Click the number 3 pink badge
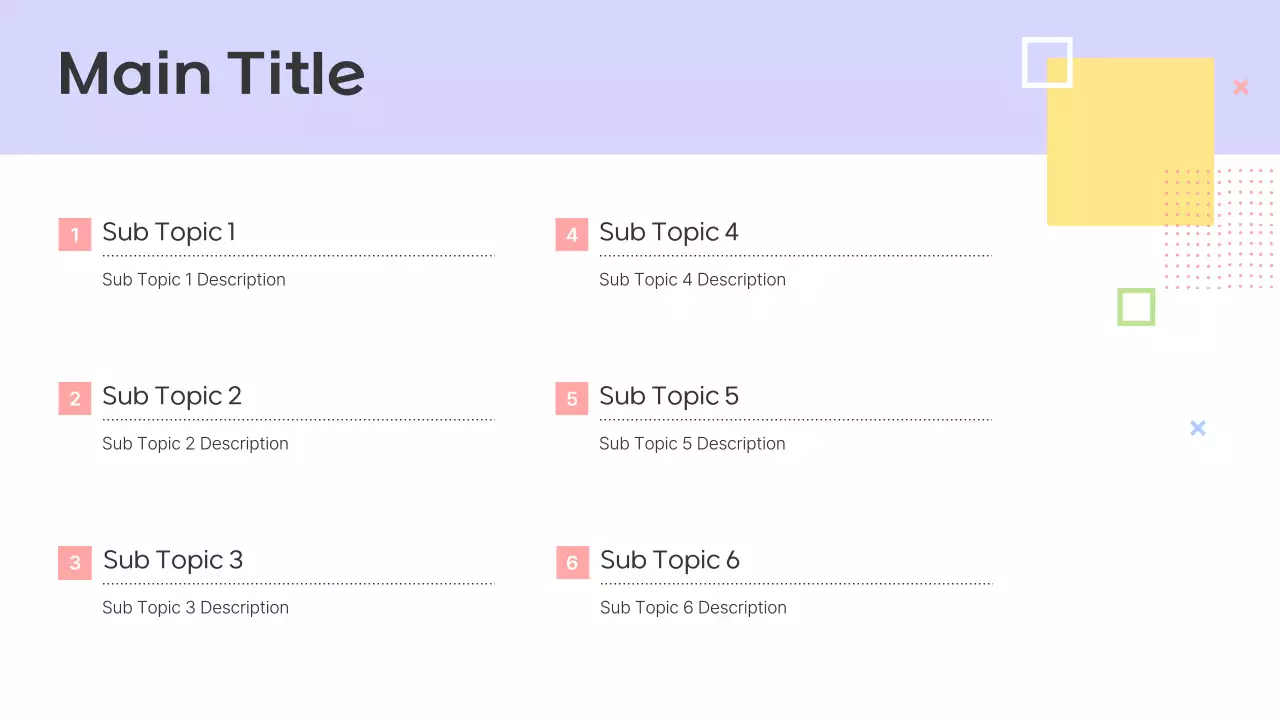 click(75, 563)
